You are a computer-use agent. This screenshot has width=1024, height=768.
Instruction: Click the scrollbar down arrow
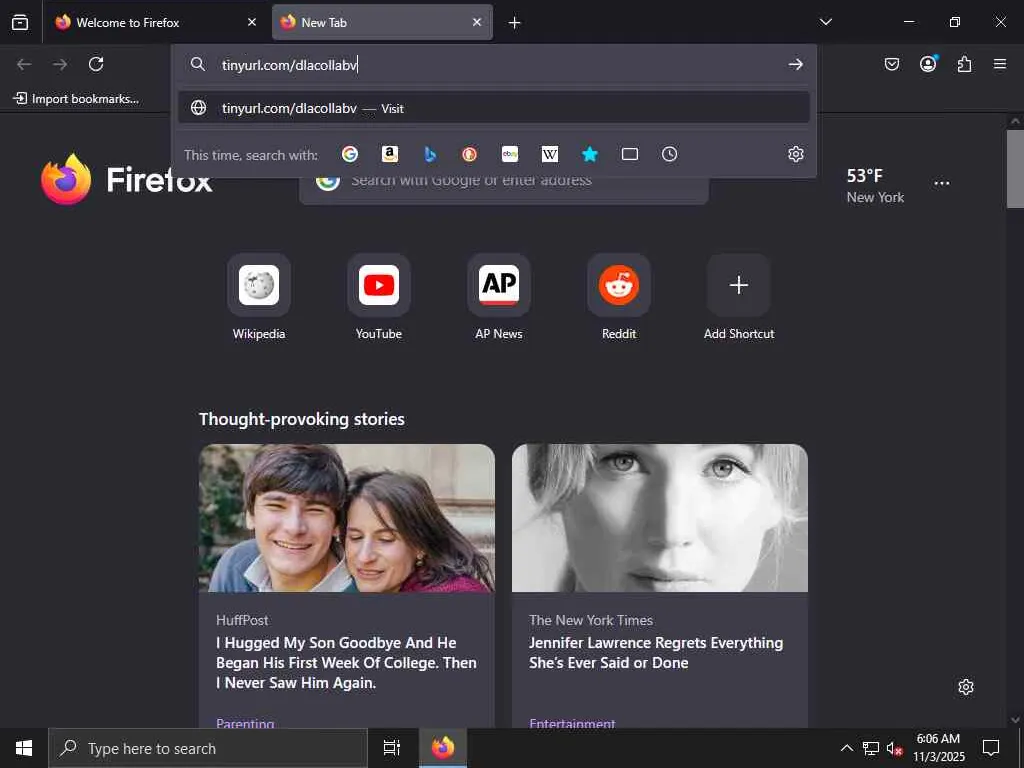point(1015,720)
